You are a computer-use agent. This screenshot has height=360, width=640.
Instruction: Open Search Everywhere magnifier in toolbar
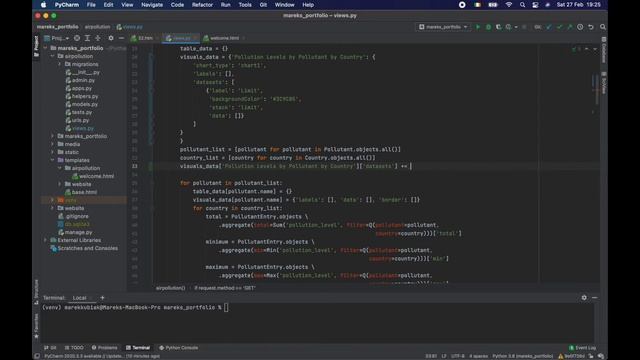click(603, 27)
